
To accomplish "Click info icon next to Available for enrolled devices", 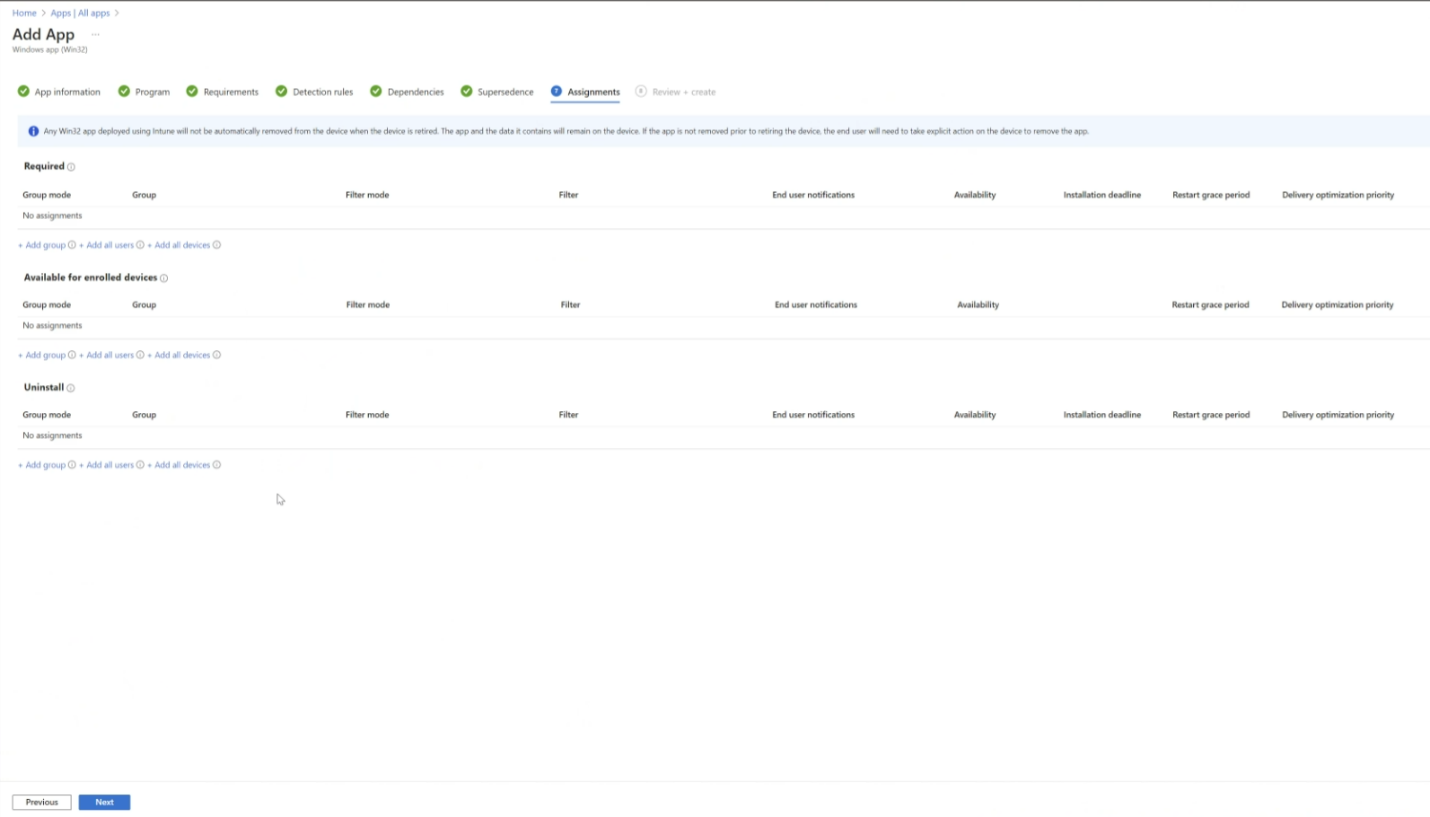I will point(164,278).
